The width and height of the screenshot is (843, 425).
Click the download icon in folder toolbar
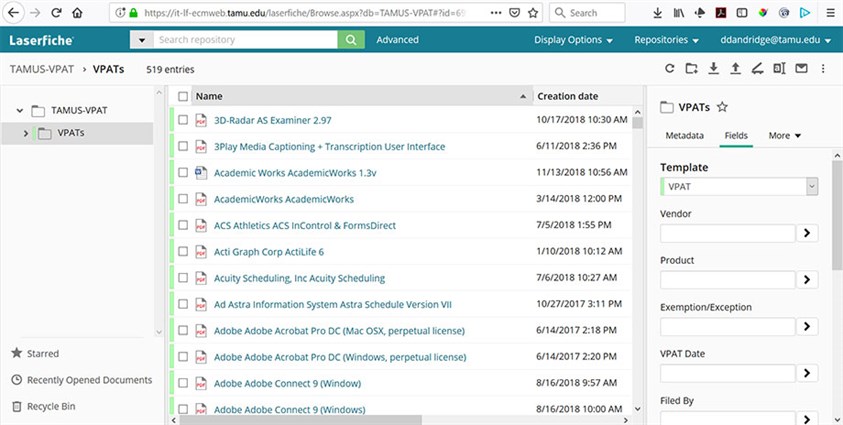click(713, 68)
